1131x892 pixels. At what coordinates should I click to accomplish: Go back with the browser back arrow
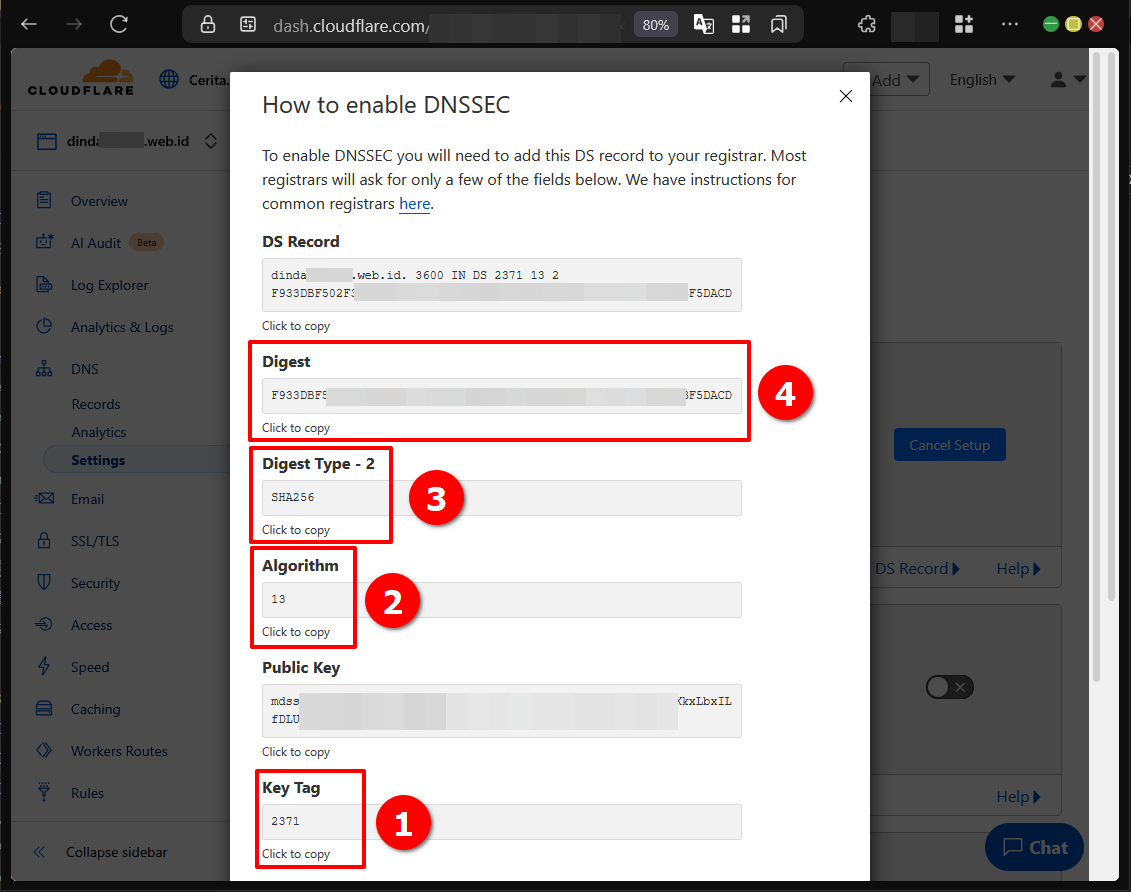(x=29, y=25)
